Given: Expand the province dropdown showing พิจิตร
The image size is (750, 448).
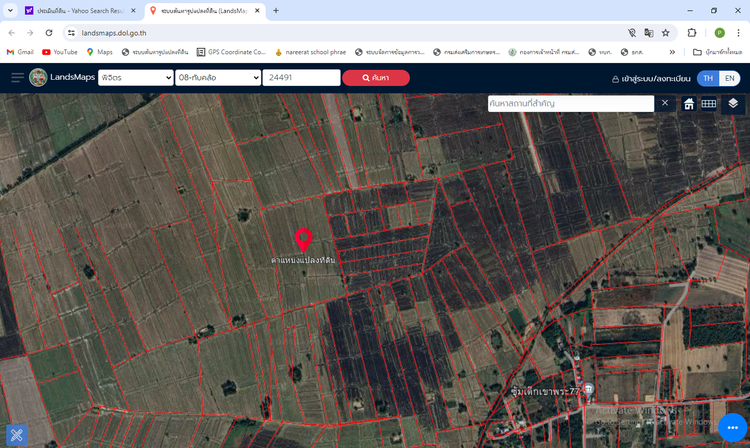Looking at the screenshot, I should pyautogui.click(x=136, y=78).
